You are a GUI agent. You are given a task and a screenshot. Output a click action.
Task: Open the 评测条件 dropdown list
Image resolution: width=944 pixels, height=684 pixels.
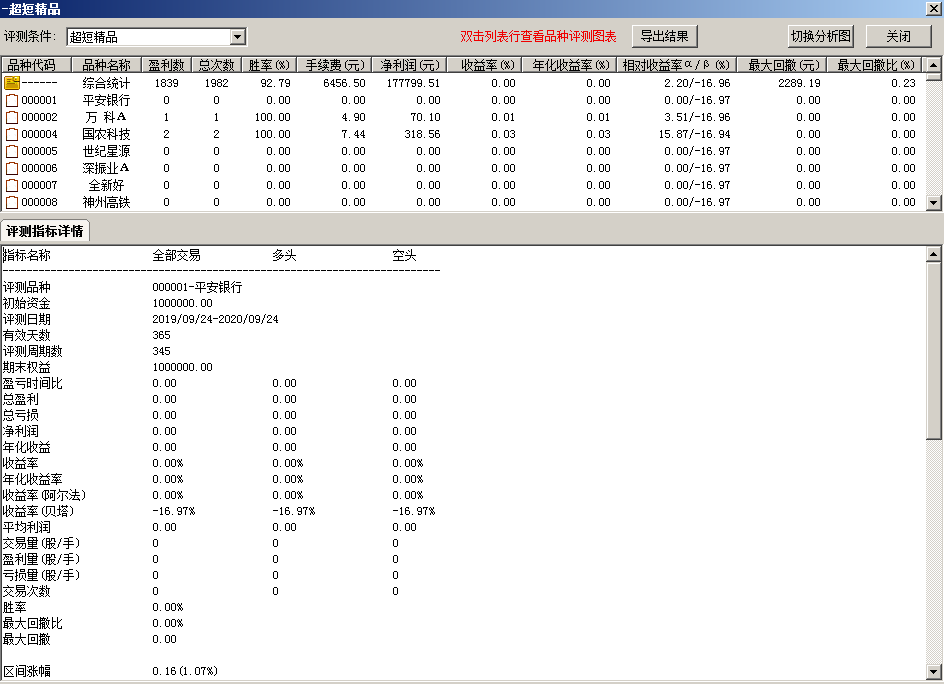pyautogui.click(x=238, y=36)
